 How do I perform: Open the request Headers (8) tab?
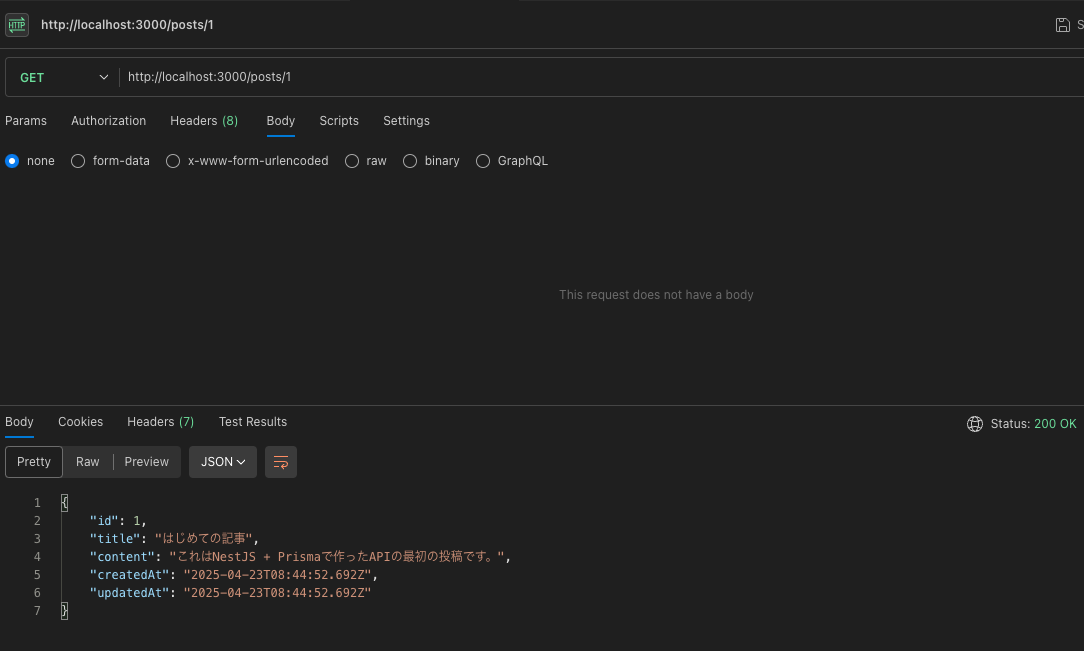click(204, 121)
